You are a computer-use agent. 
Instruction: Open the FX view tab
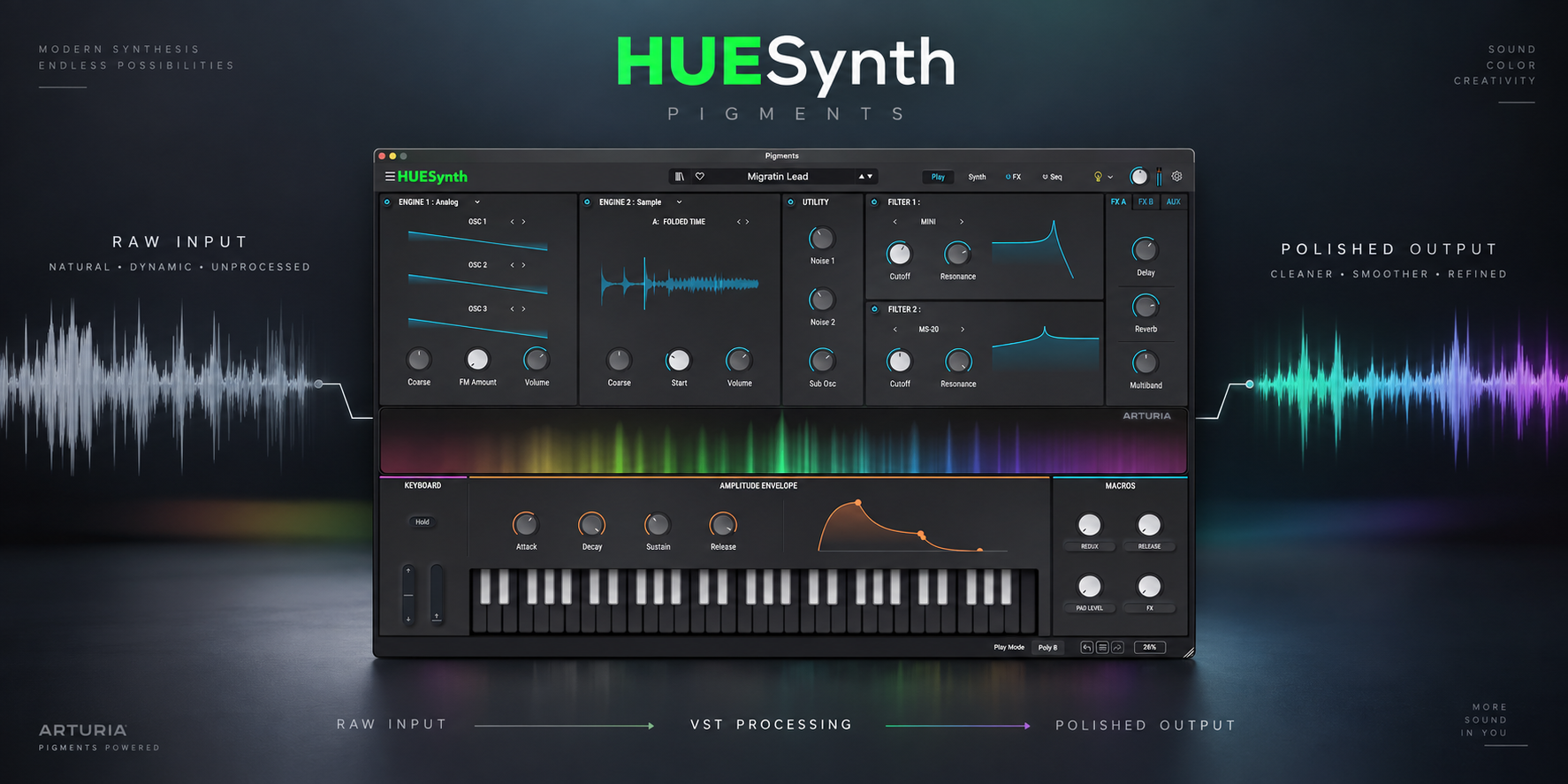(x=1014, y=177)
